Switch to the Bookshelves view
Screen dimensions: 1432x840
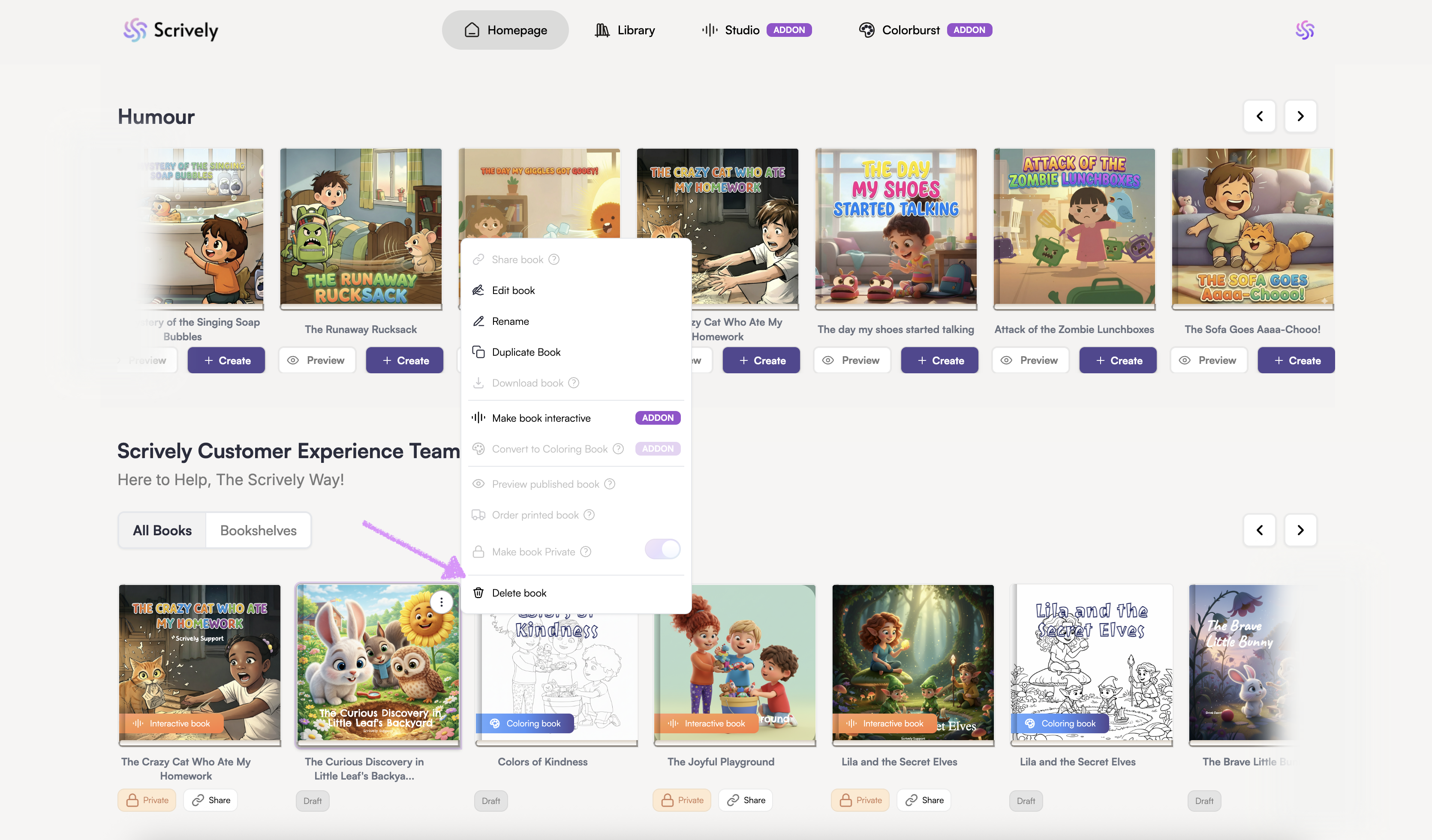pyautogui.click(x=258, y=531)
